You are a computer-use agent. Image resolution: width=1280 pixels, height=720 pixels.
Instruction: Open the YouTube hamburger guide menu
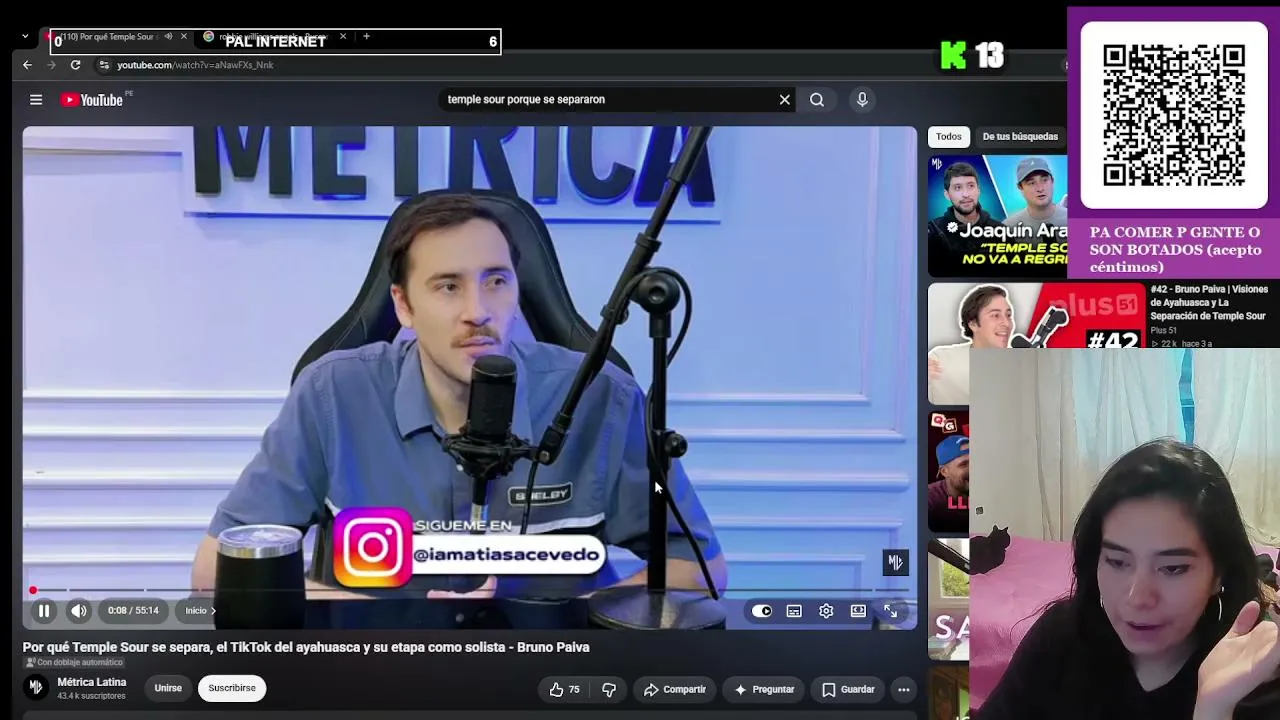pos(36,99)
